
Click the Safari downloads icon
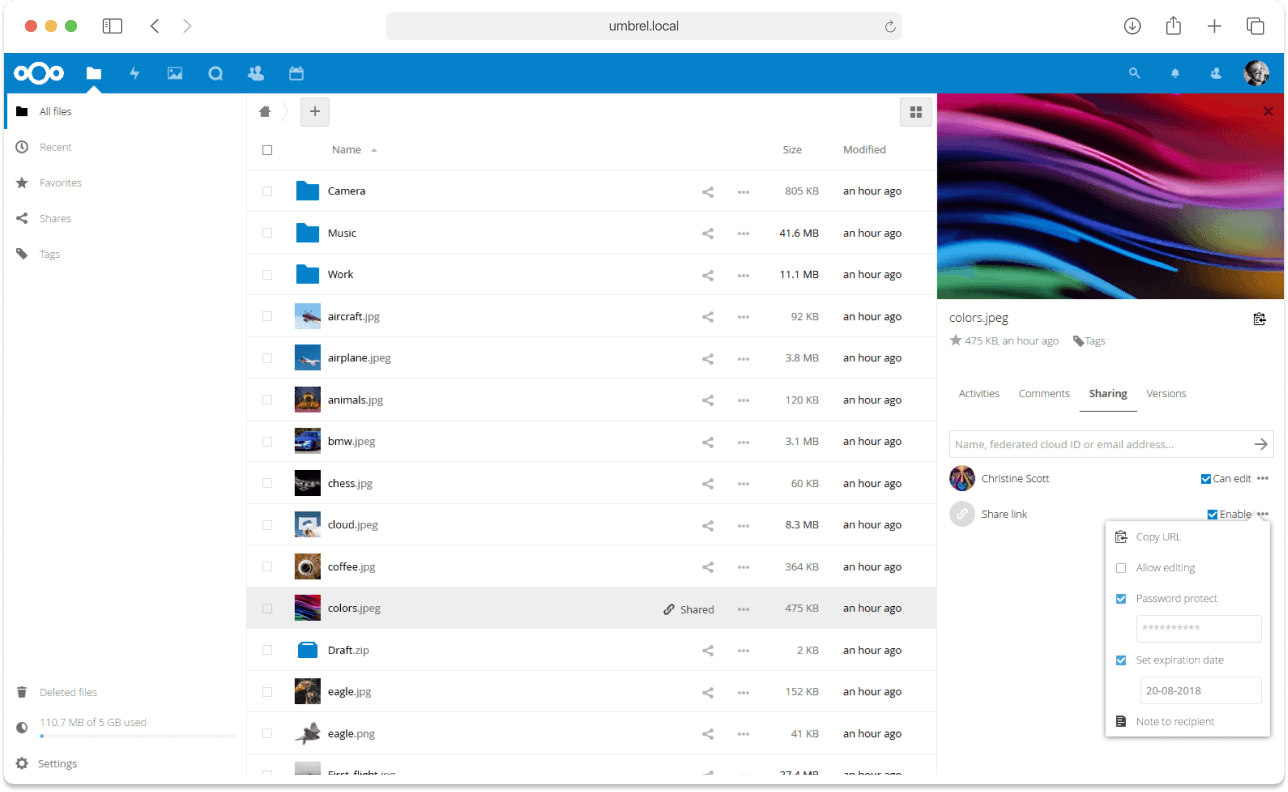click(x=1132, y=26)
